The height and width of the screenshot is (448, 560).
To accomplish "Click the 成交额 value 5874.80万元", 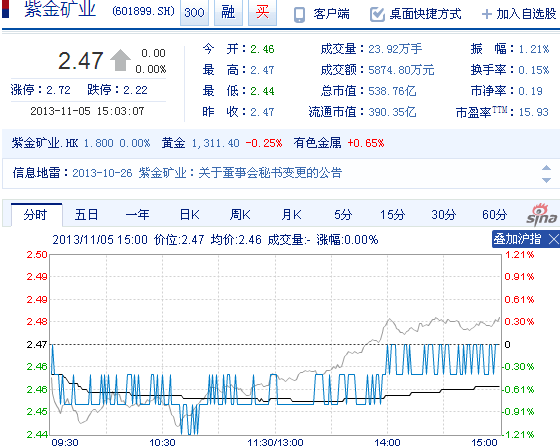I will click(401, 70).
